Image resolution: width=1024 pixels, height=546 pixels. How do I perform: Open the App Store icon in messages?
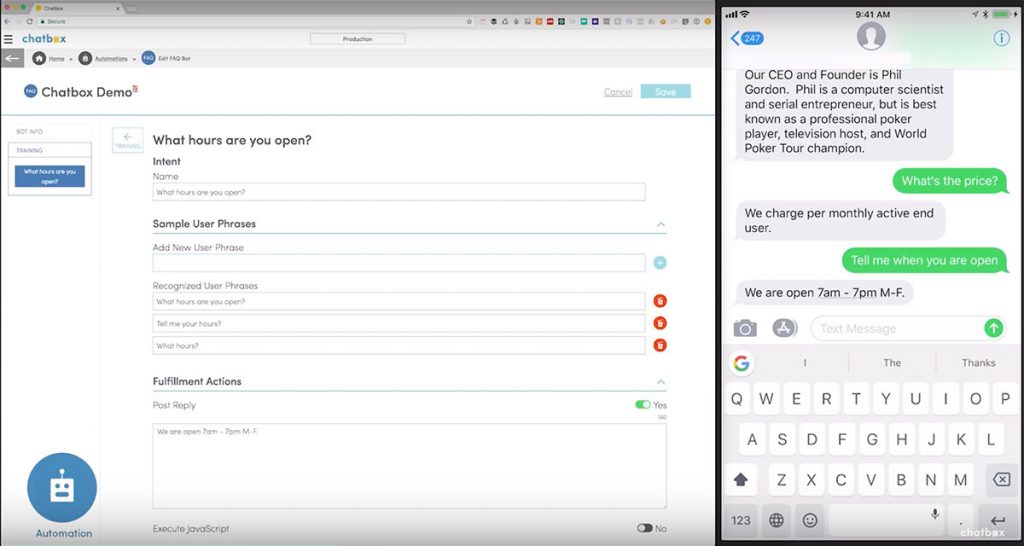point(784,328)
